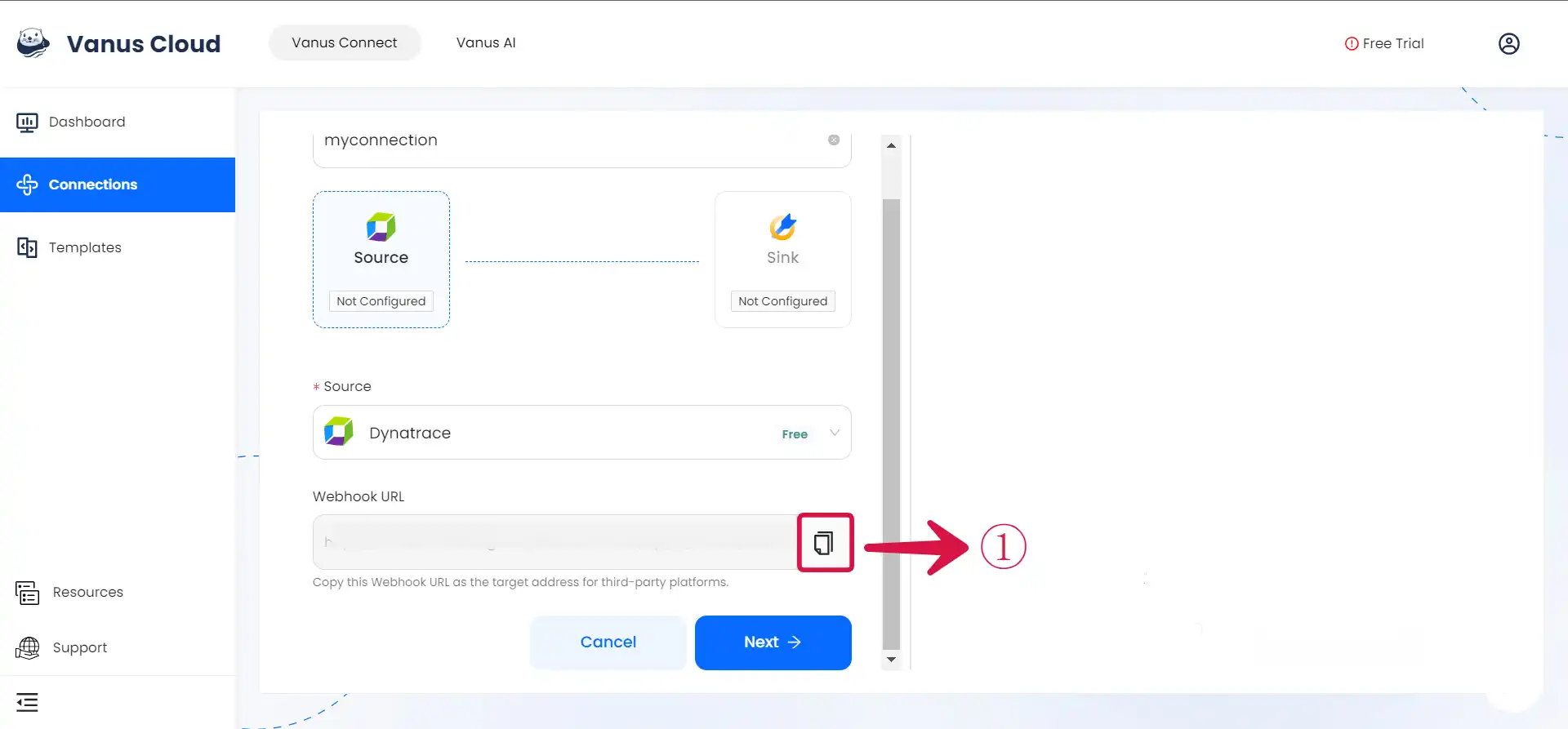
Task: Click the Dashboard monitor icon
Action: tap(27, 122)
